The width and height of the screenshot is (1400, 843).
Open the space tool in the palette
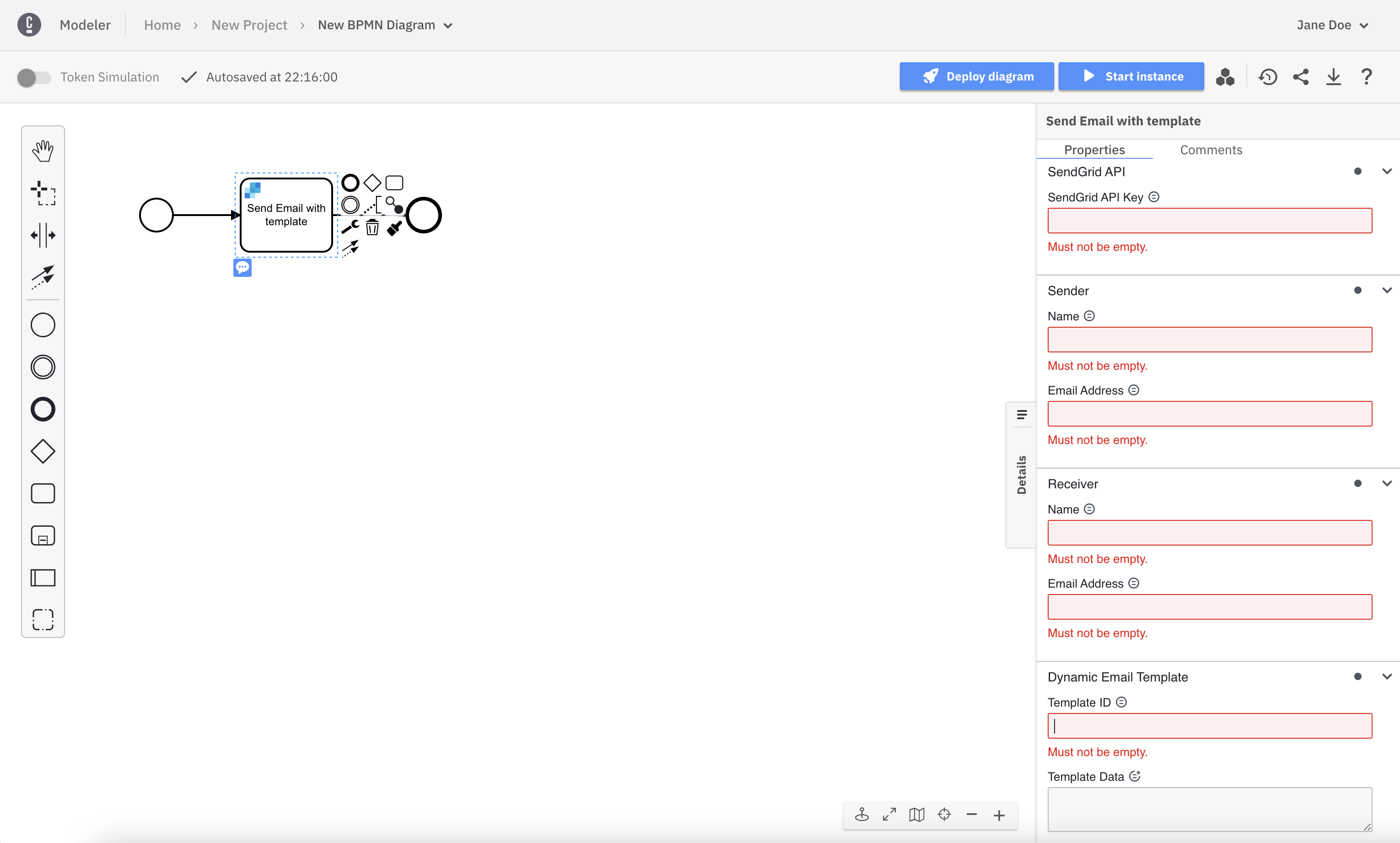[43, 235]
